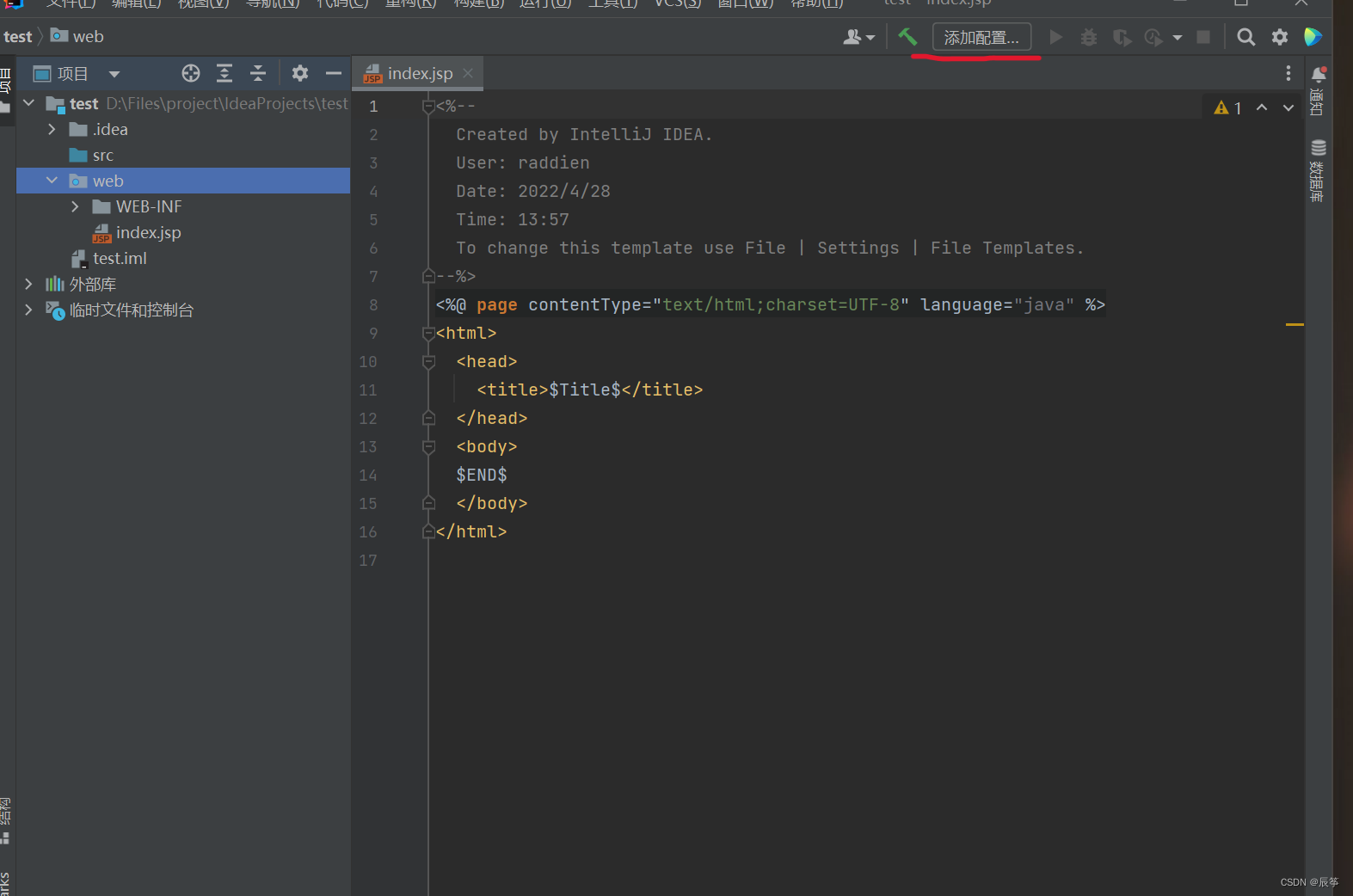Open the Notifications bell icon
The image size is (1353, 896).
[1319, 75]
